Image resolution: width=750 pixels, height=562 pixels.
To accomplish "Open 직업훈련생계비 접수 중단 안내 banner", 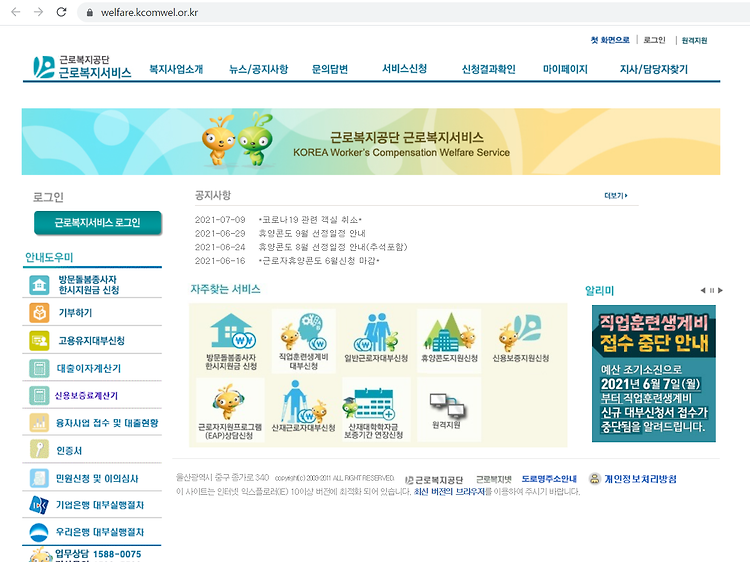I will [653, 374].
